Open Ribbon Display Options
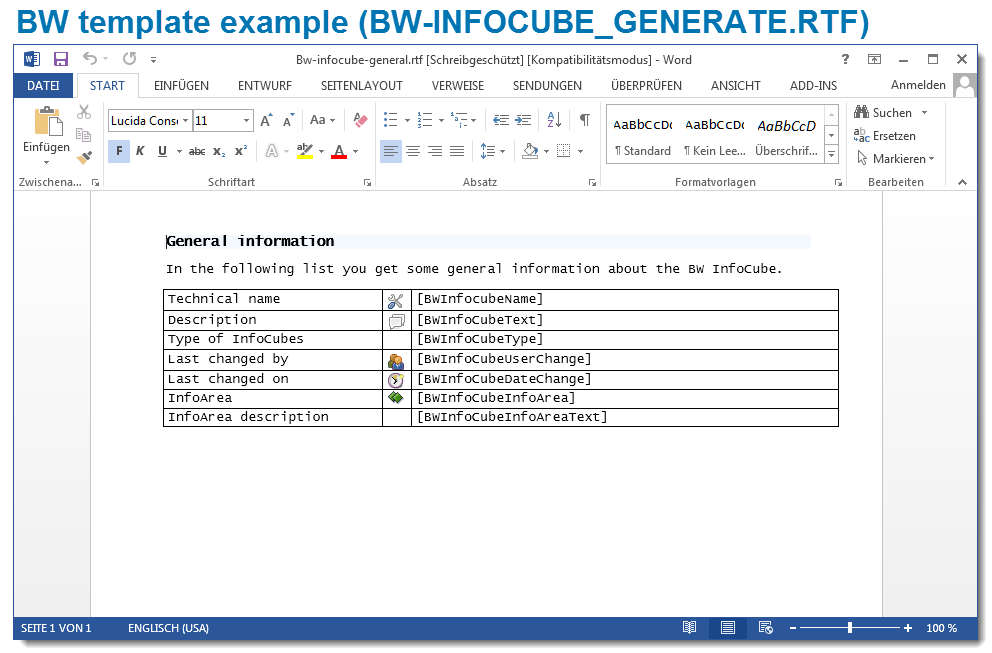The image size is (992, 653). (x=874, y=59)
